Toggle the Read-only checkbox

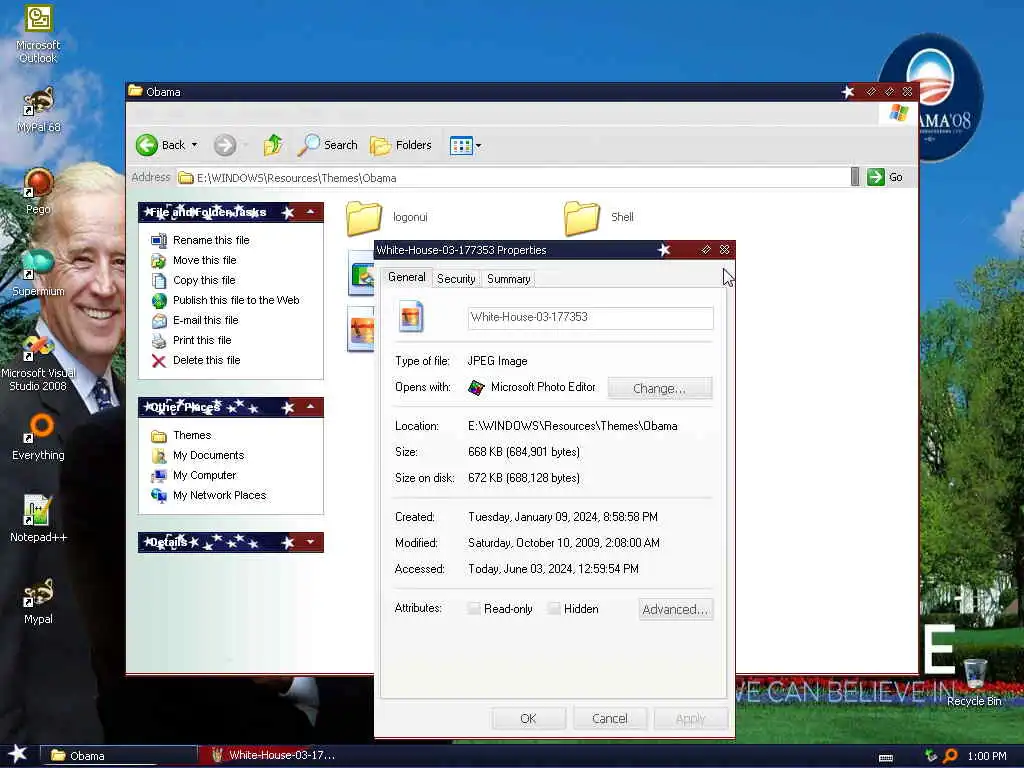(x=474, y=609)
